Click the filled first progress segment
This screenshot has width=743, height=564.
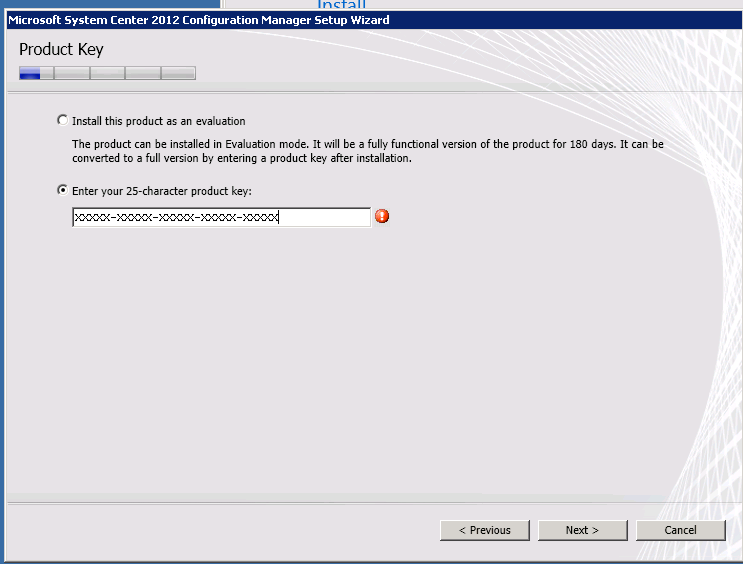tap(36, 73)
